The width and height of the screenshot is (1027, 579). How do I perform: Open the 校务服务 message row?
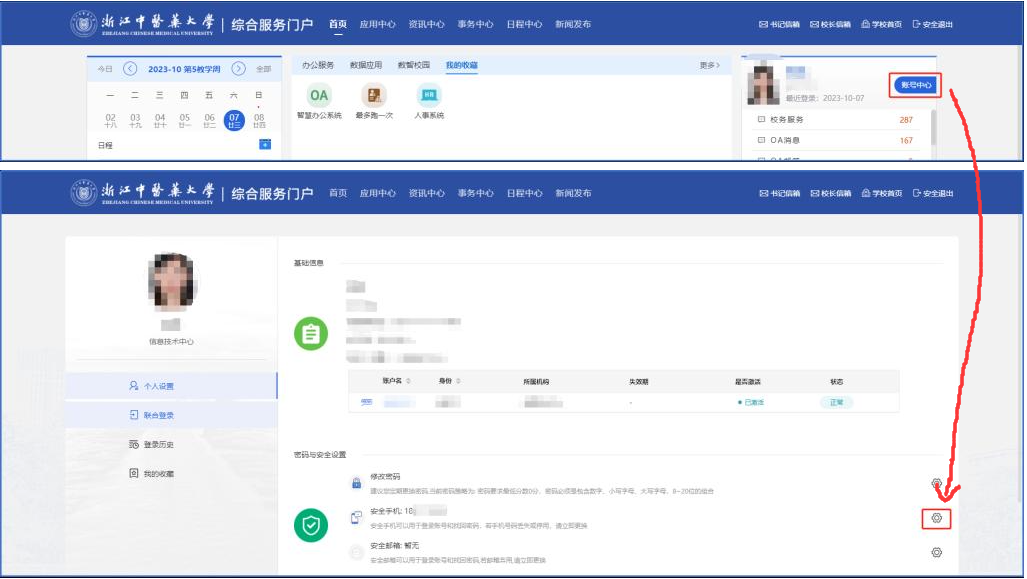tap(840, 120)
